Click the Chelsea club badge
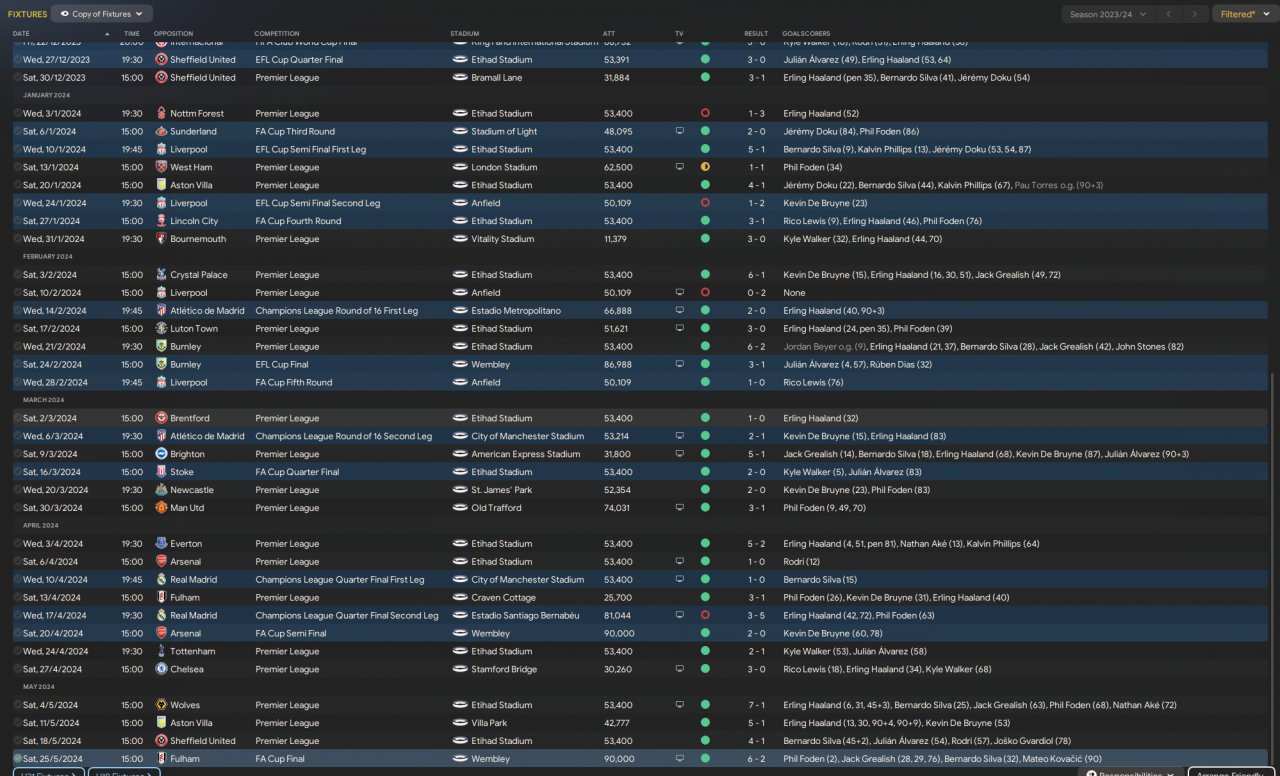The image size is (1280, 776). (x=161, y=670)
